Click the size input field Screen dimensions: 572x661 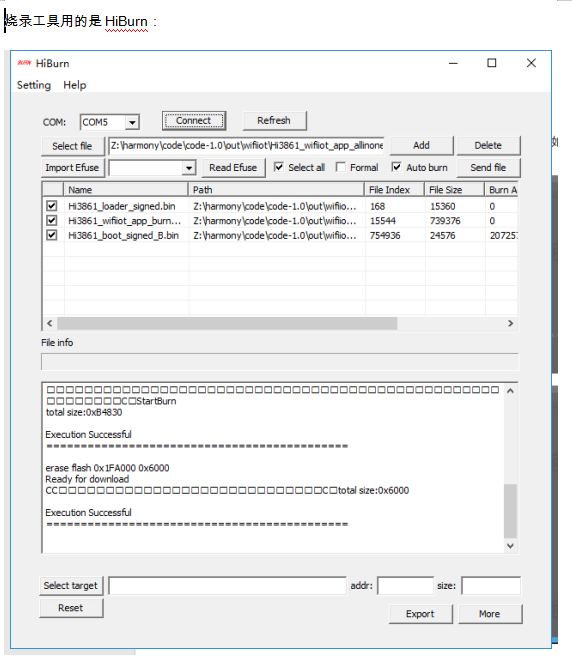[x=491, y=586]
